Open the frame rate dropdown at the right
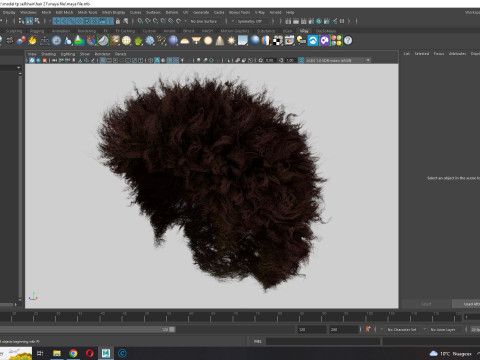Viewport: 480px width, 360px height. point(475,329)
